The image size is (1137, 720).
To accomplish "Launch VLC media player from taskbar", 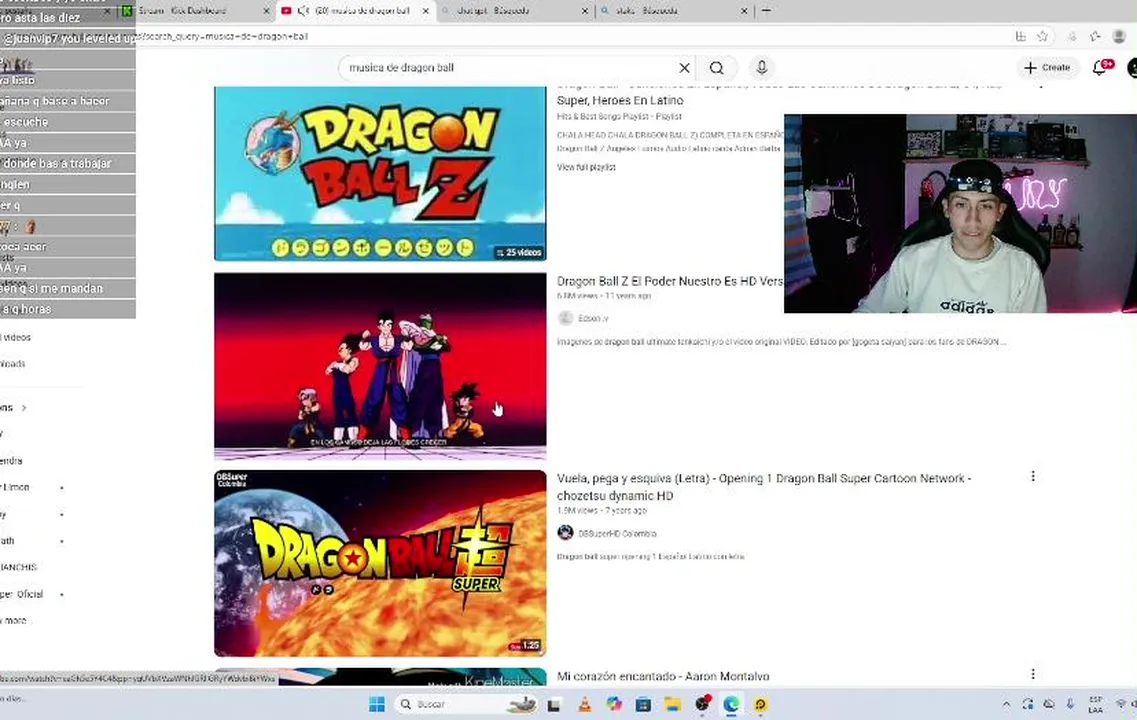I will pyautogui.click(x=584, y=704).
